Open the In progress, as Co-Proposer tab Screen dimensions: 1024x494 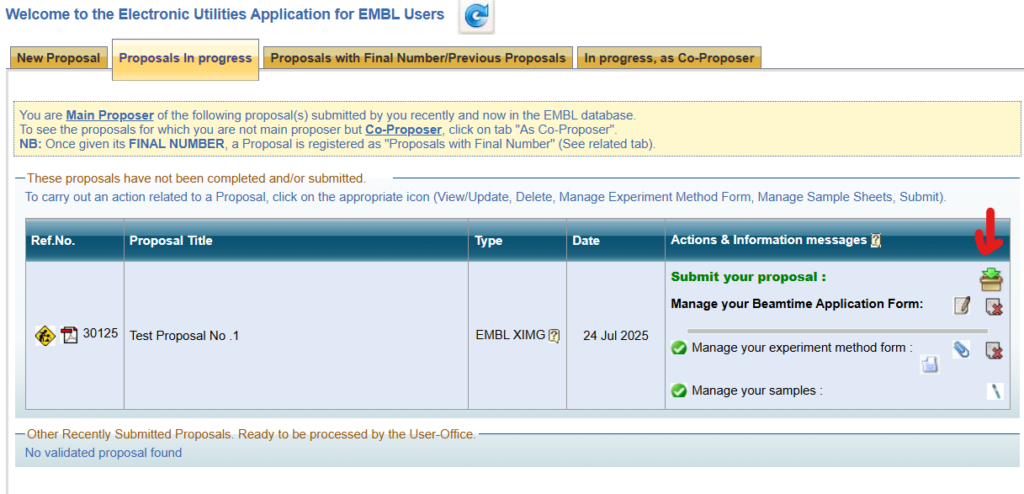click(x=669, y=58)
